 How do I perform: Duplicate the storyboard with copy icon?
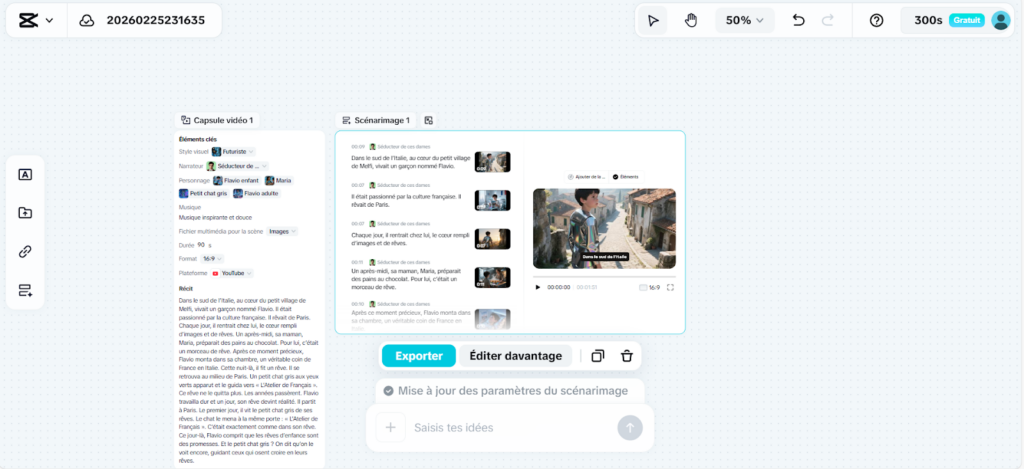click(597, 356)
